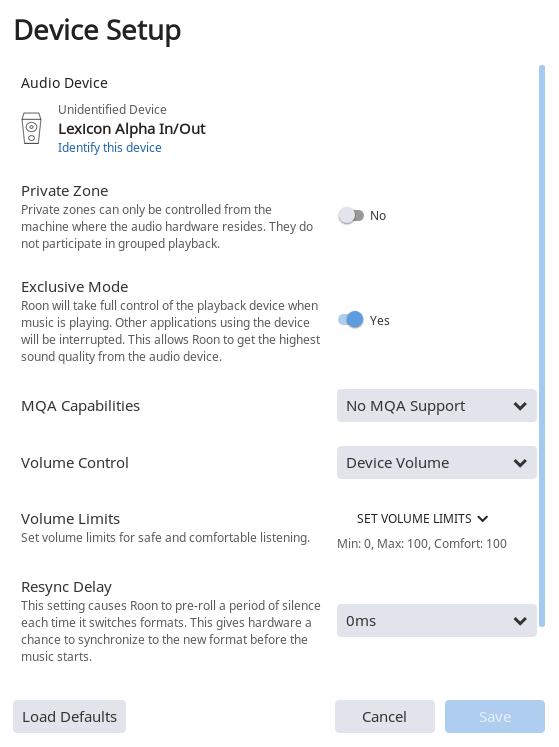Open the 0ms resync delay dropdown
Screen dimensions: 559x747
(x=437, y=620)
